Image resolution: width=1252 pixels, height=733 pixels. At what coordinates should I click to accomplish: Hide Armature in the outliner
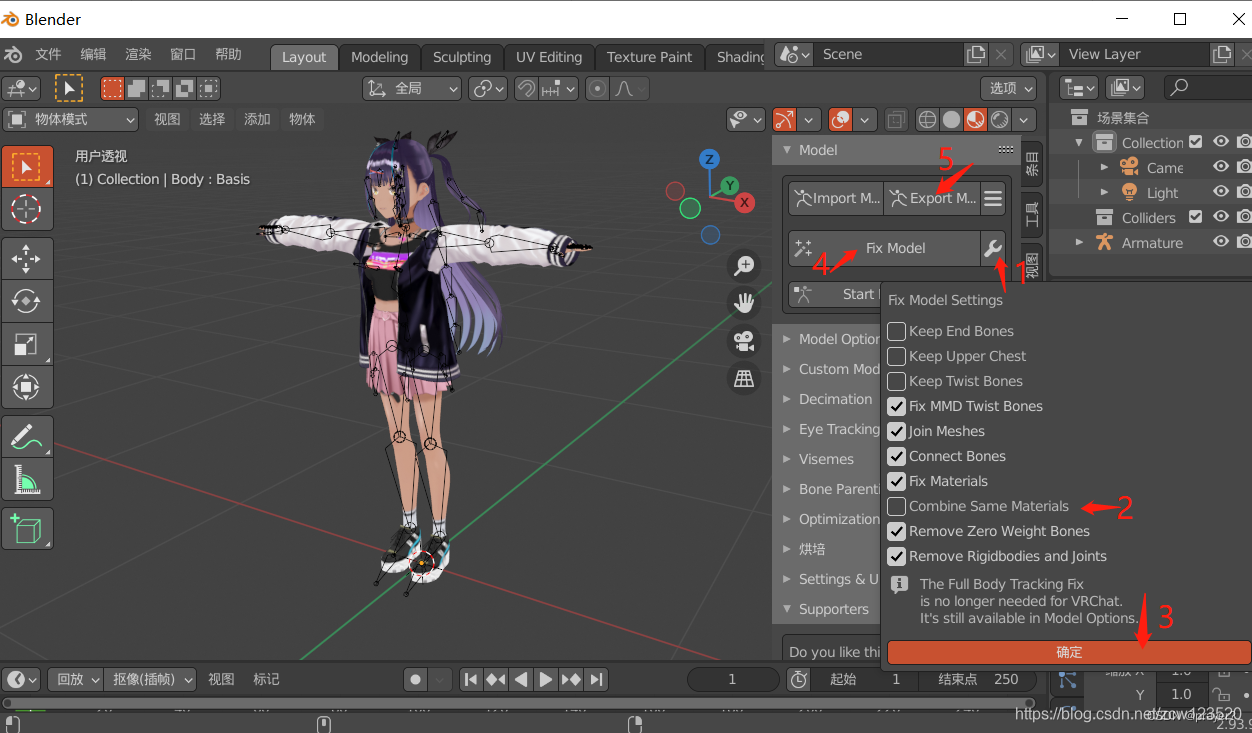(1221, 242)
